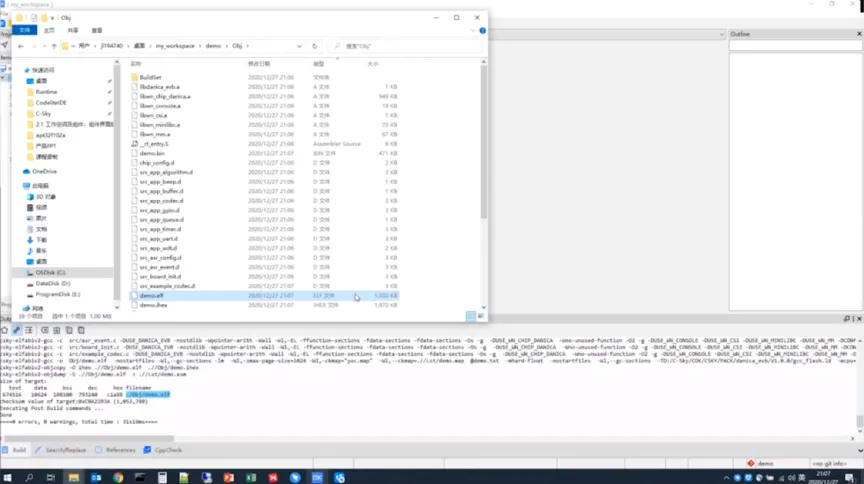Open the Home ribbon tab in Explorer

[x=49, y=30]
